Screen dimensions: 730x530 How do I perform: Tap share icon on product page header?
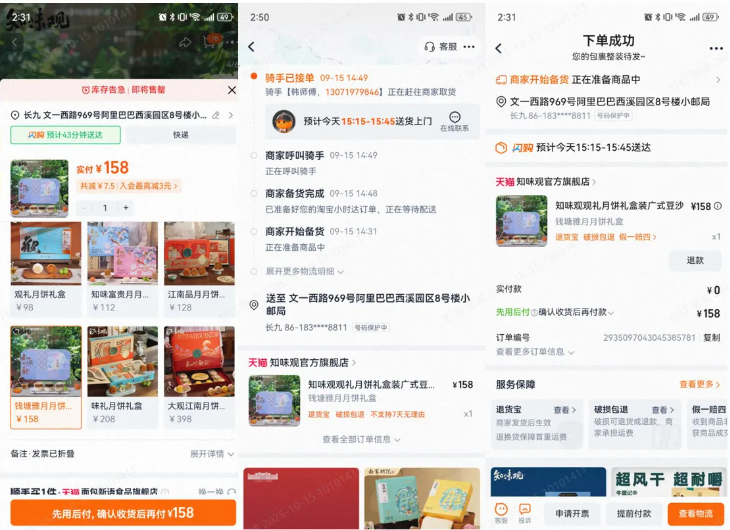click(x=185, y=43)
